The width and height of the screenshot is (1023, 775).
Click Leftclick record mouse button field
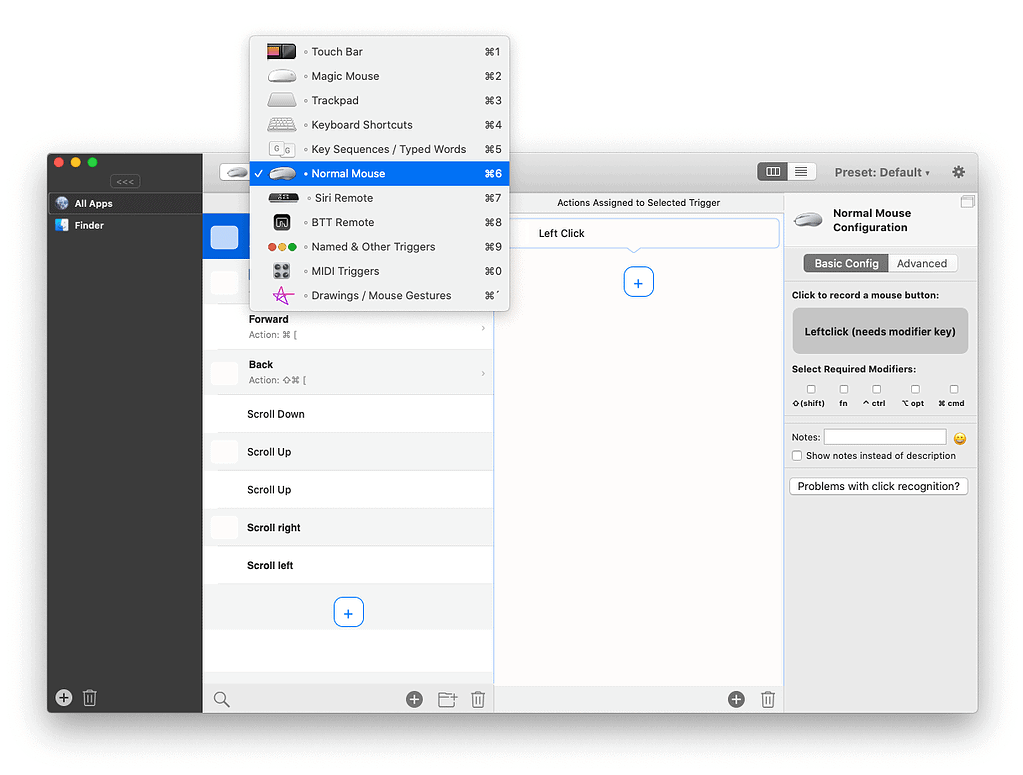pyautogui.click(x=879, y=331)
